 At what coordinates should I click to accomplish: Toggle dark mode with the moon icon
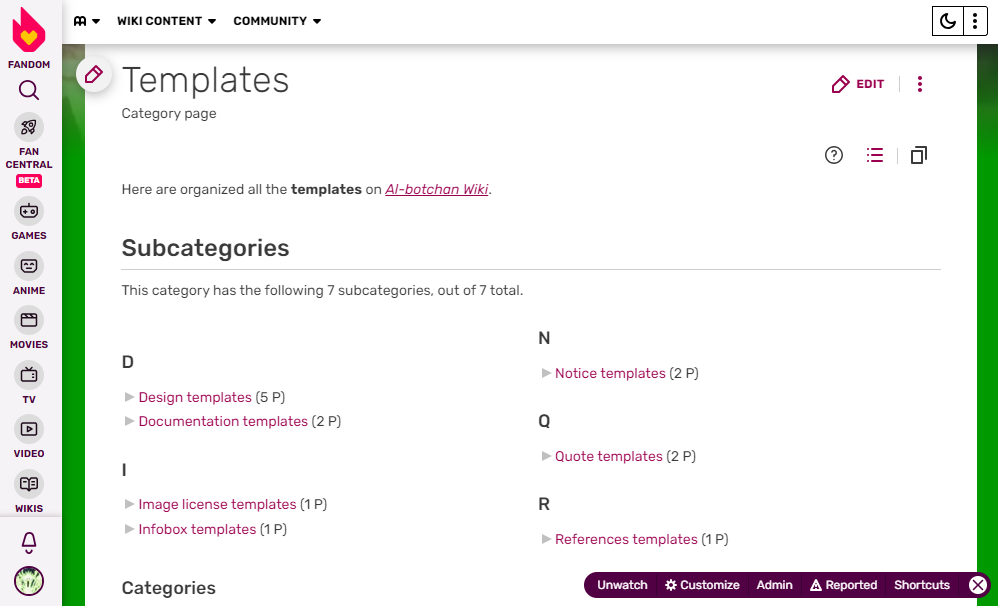pyautogui.click(x=946, y=21)
